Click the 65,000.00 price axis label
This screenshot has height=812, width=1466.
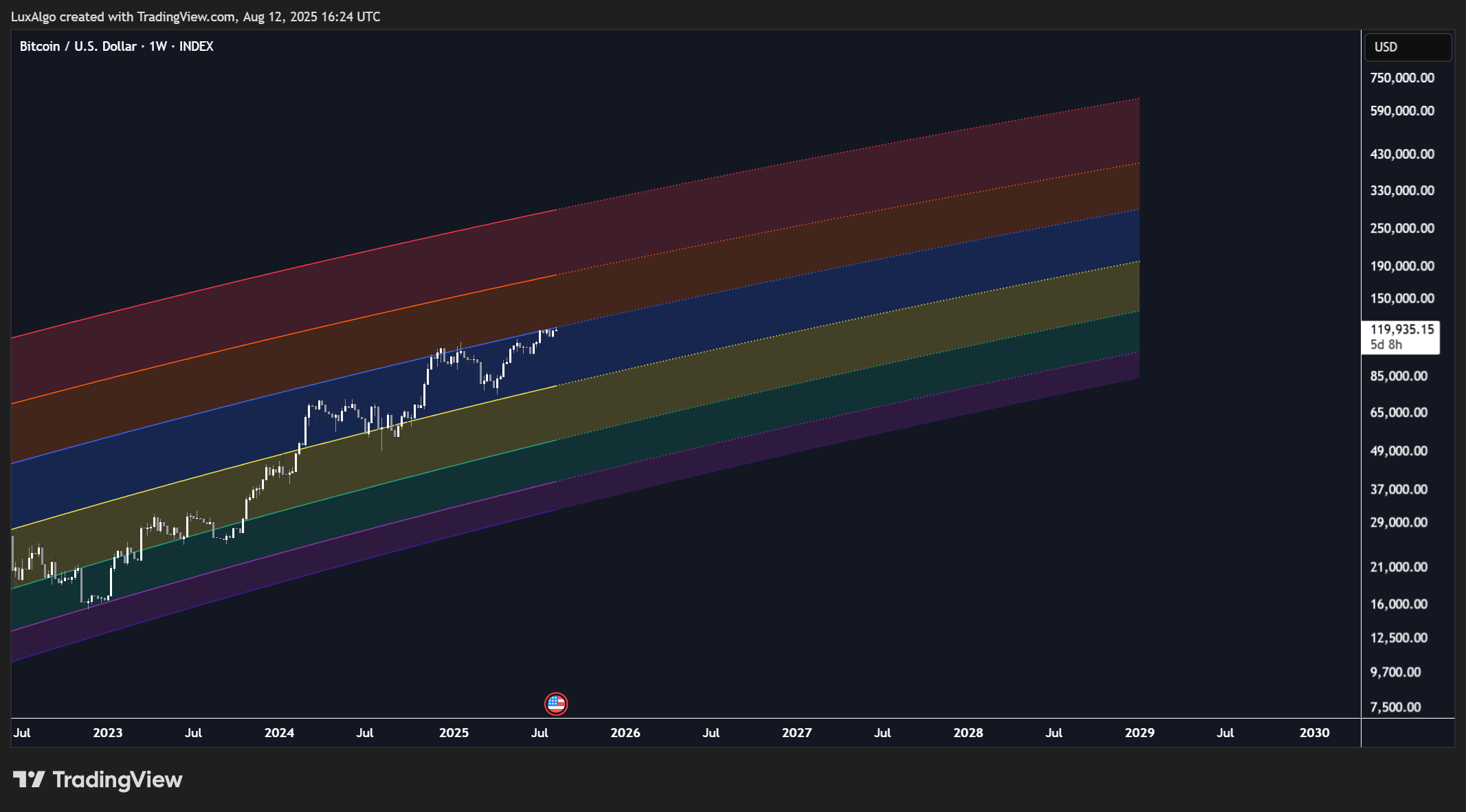click(1399, 413)
